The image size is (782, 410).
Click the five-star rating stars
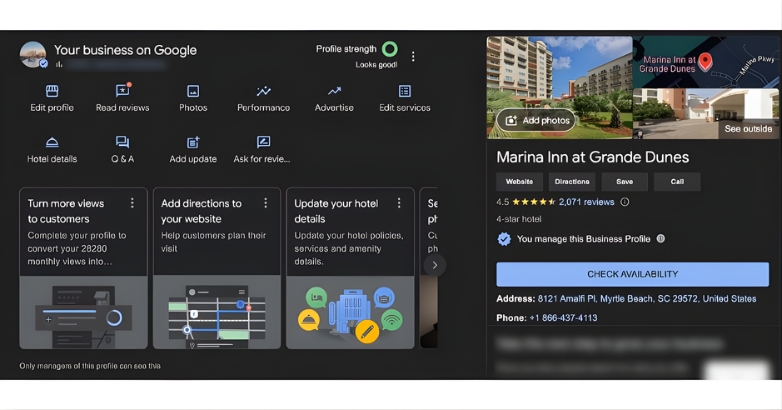534,202
